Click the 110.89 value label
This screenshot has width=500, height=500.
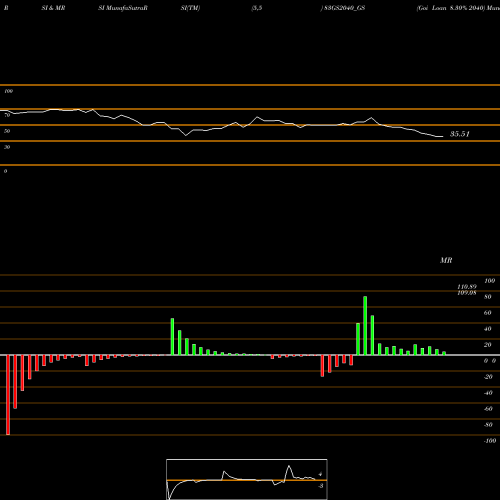pos(467,287)
